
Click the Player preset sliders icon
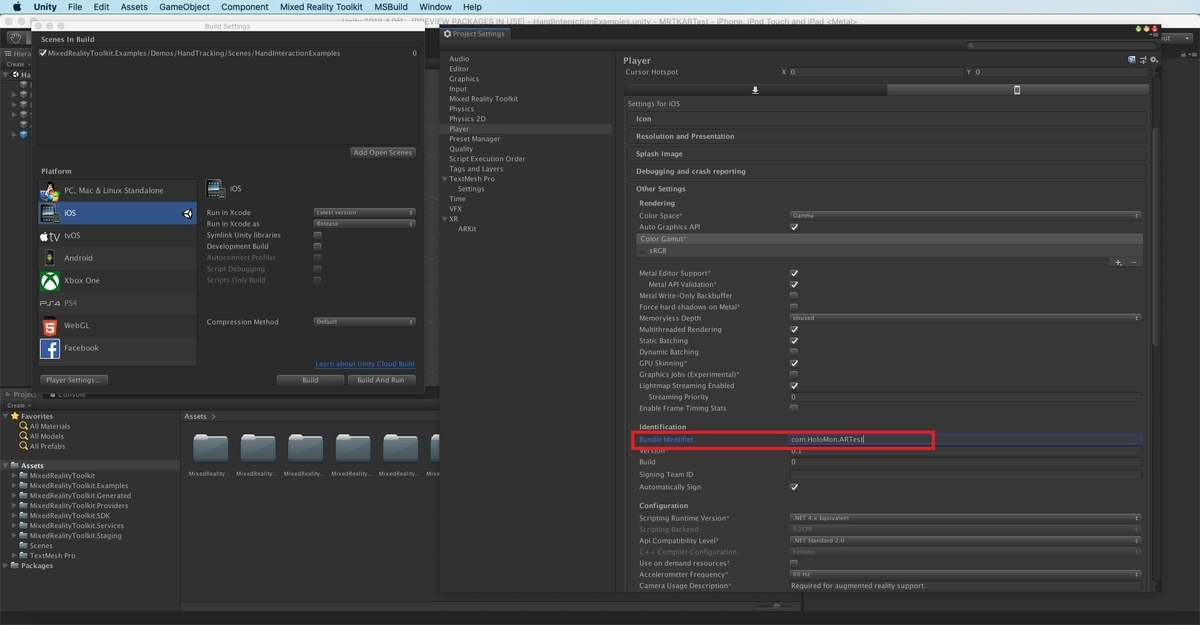(x=1141, y=60)
